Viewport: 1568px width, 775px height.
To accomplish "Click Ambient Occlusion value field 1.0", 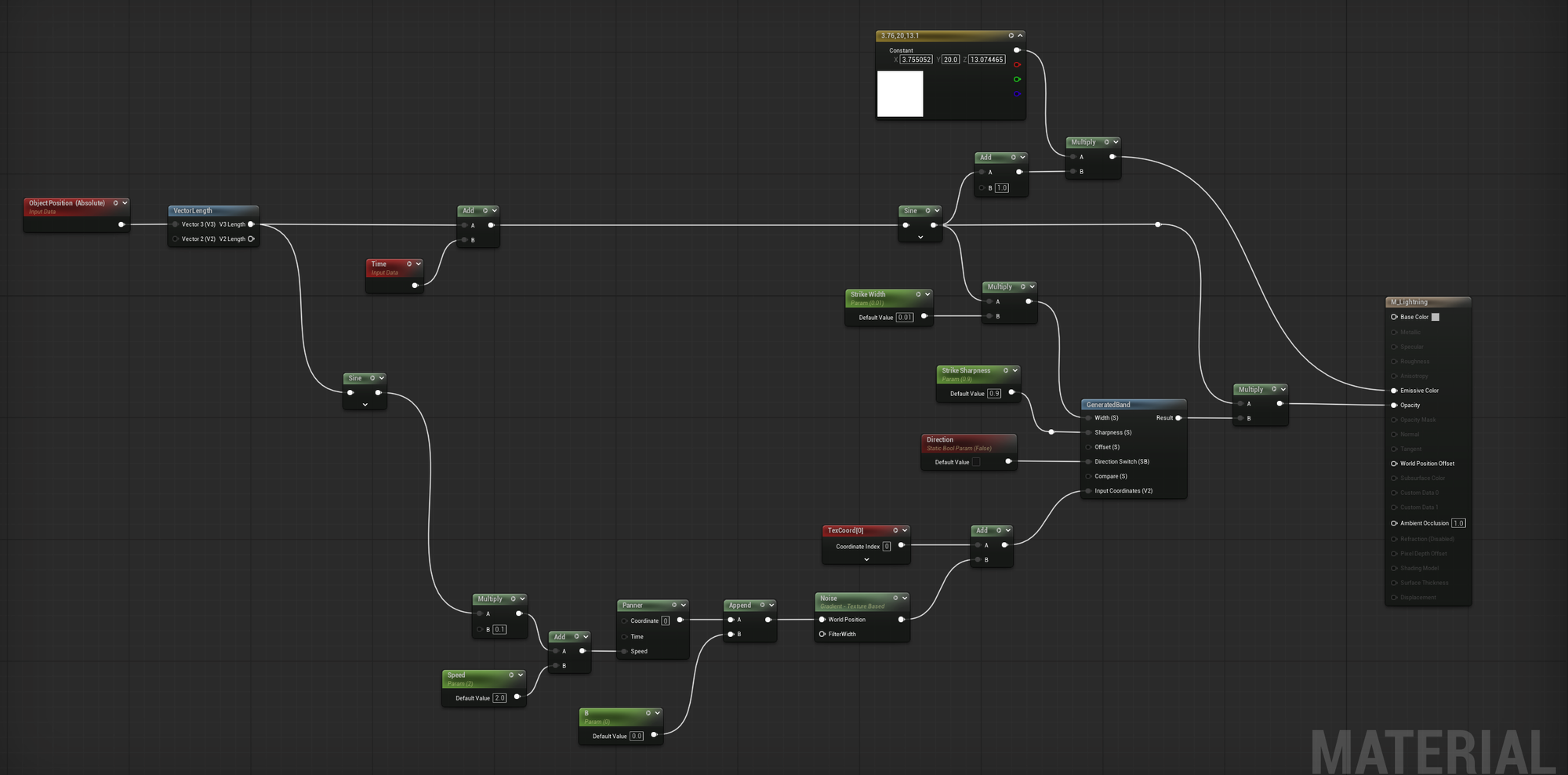I will (1458, 523).
